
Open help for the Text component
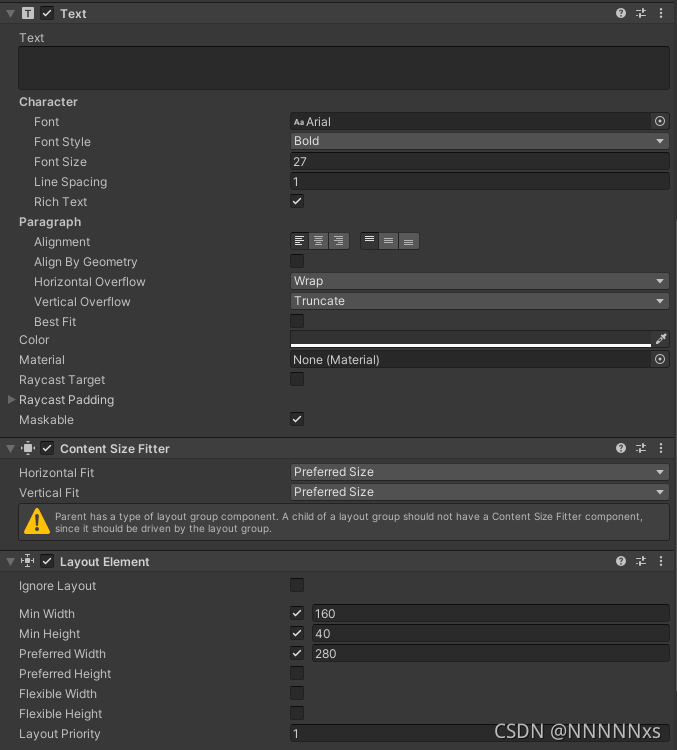[621, 13]
